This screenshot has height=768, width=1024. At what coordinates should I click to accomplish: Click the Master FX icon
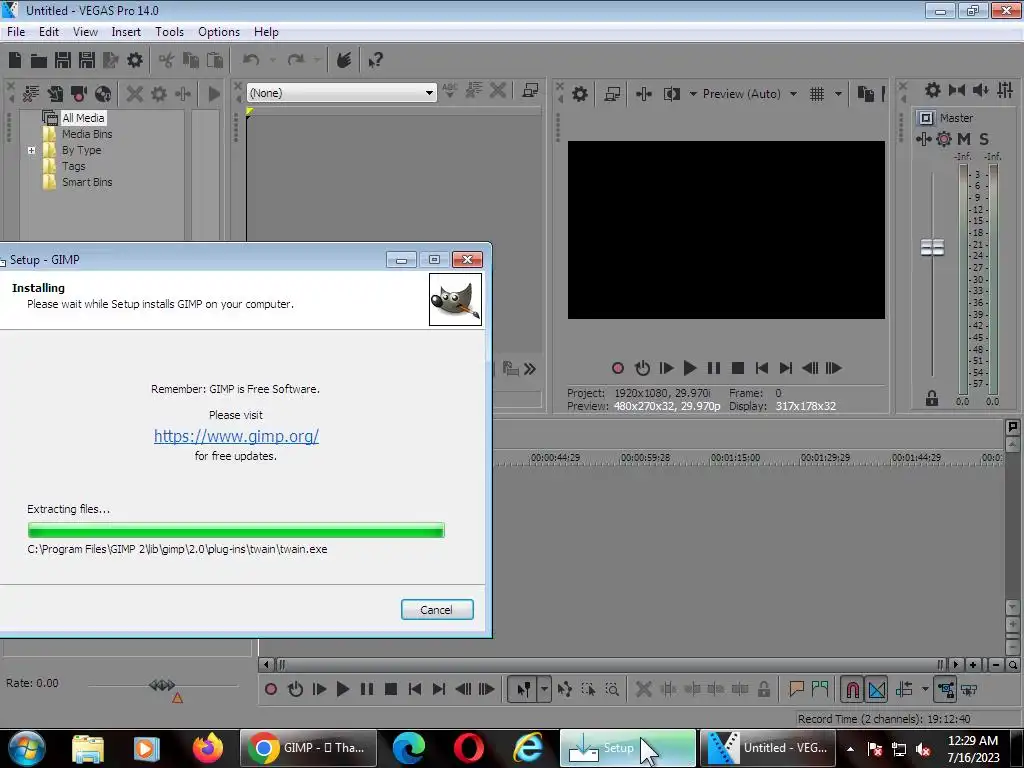click(x=923, y=138)
